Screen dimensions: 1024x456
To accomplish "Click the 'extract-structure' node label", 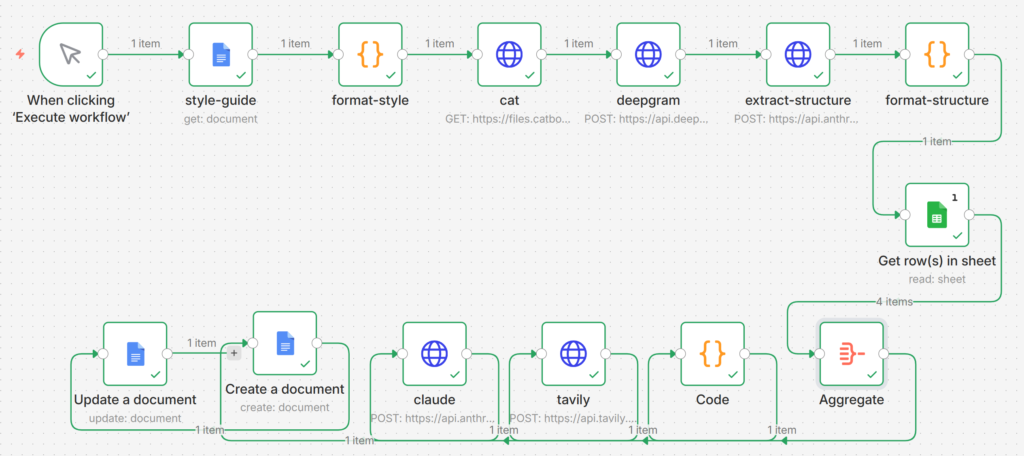I will [798, 101].
